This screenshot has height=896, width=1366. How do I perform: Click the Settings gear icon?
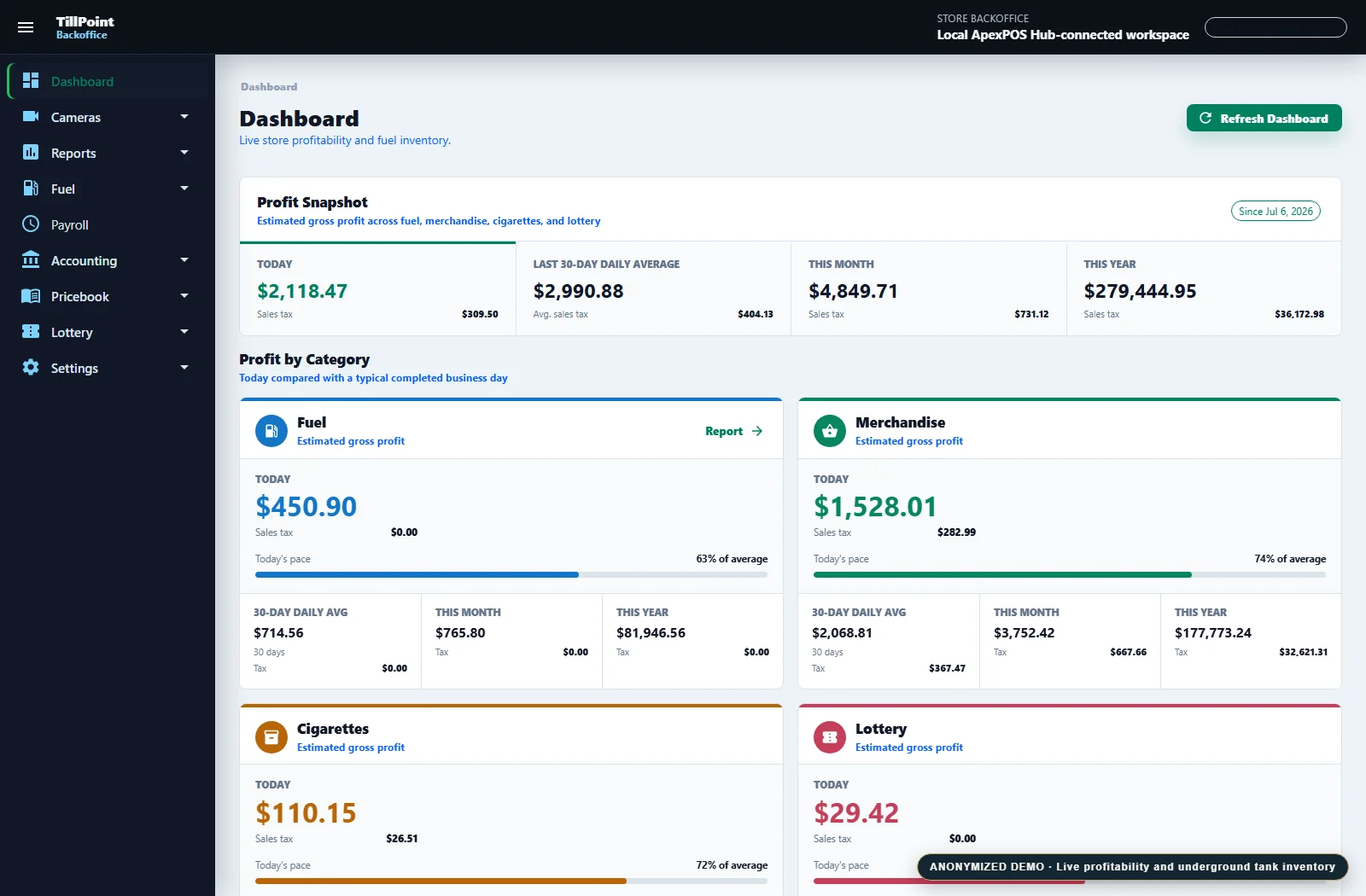[x=31, y=367]
